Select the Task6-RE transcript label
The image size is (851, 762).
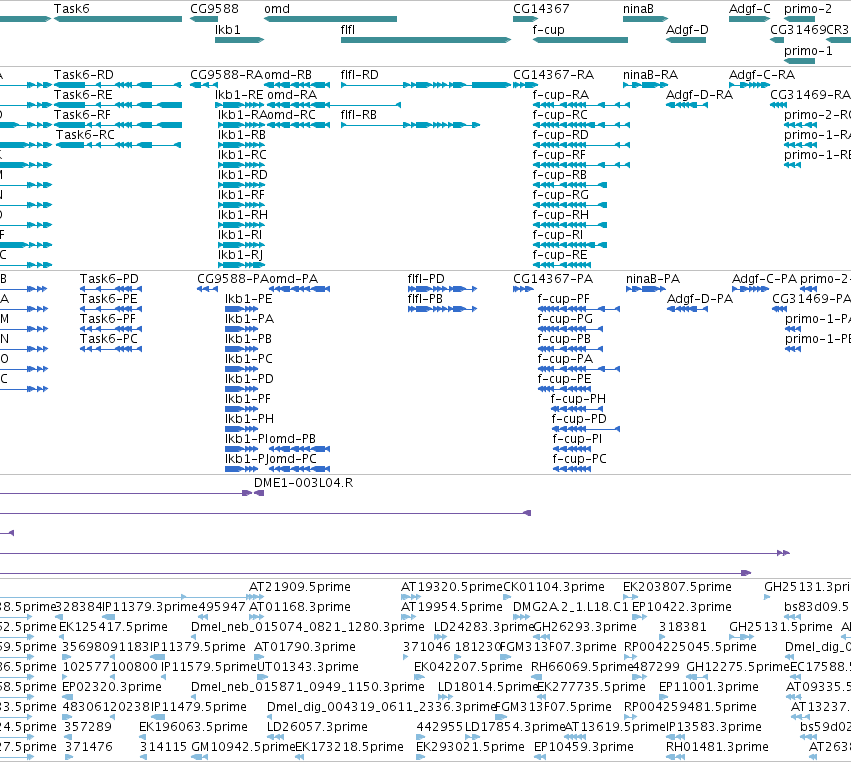(x=83, y=95)
